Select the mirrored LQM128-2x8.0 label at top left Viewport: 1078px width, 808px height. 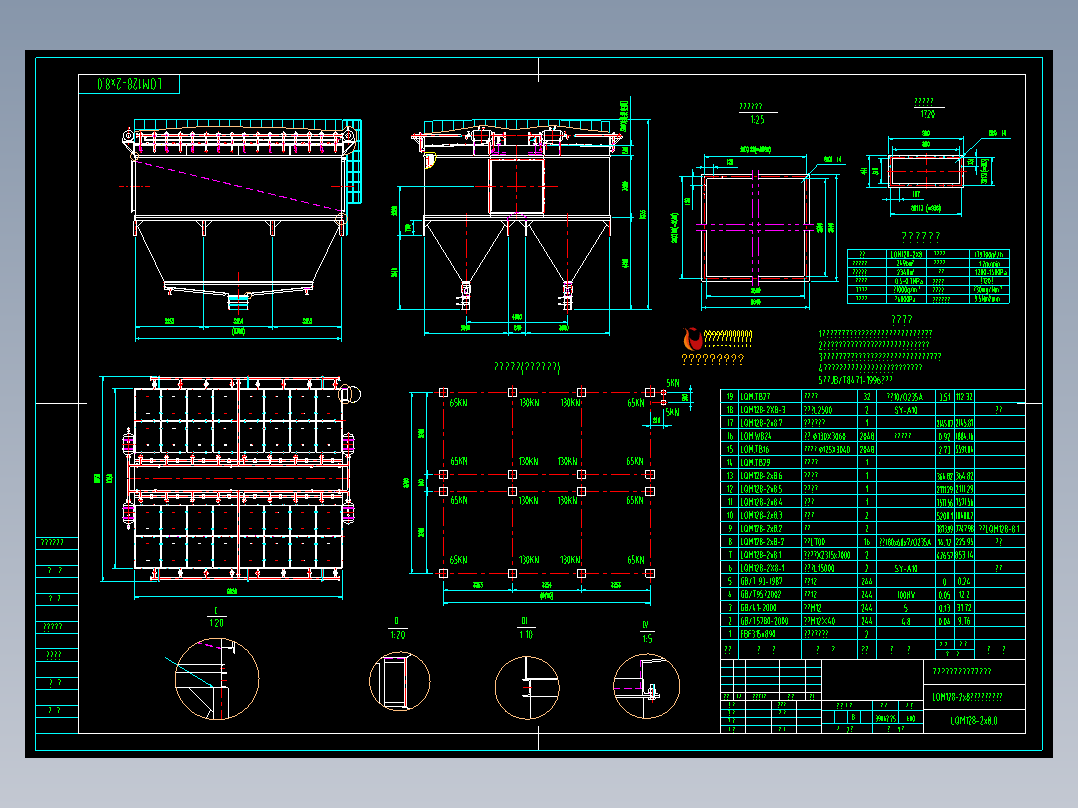click(129, 84)
